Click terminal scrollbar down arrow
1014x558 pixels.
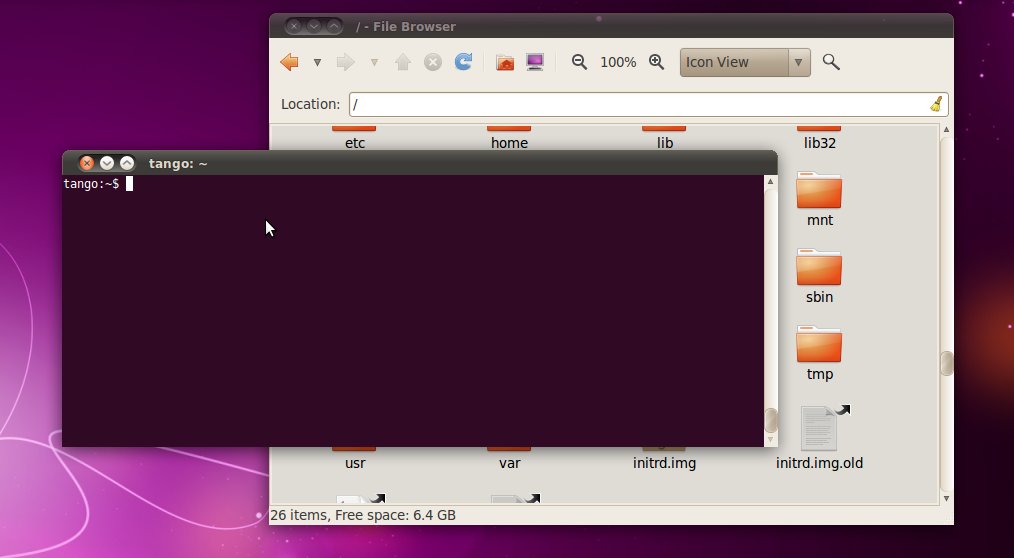pyautogui.click(x=770, y=440)
